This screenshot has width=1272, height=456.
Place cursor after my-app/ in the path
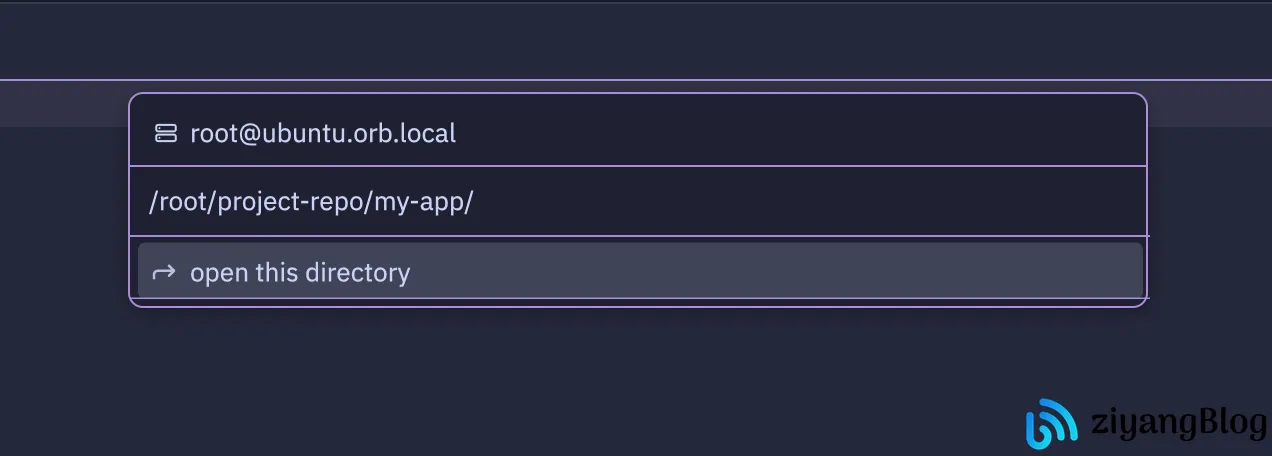(x=475, y=202)
